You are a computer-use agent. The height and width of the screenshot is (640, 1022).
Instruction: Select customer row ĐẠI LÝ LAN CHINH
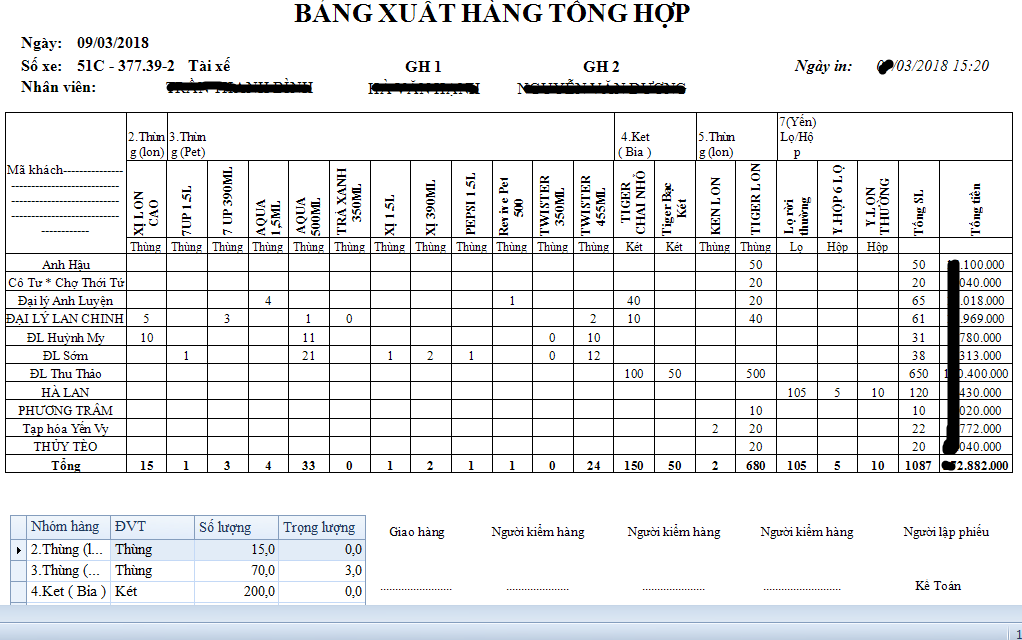tap(66, 319)
